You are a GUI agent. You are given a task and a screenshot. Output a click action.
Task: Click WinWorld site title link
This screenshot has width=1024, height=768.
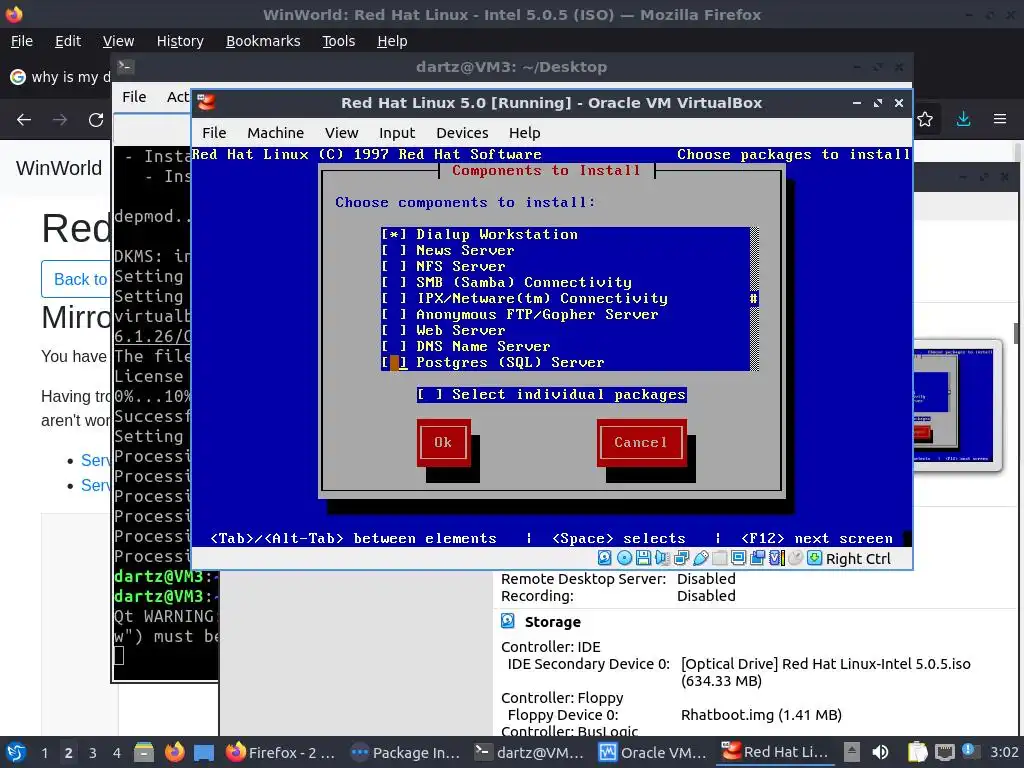click(x=59, y=168)
